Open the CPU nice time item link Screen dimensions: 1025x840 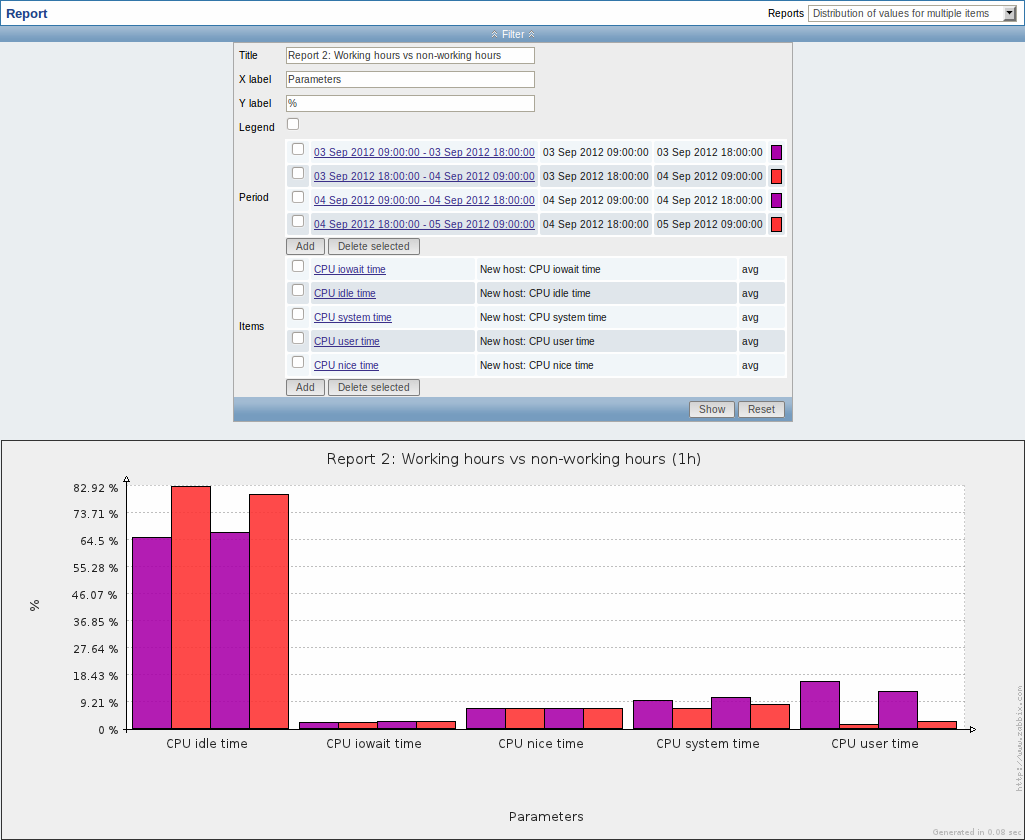coord(346,365)
